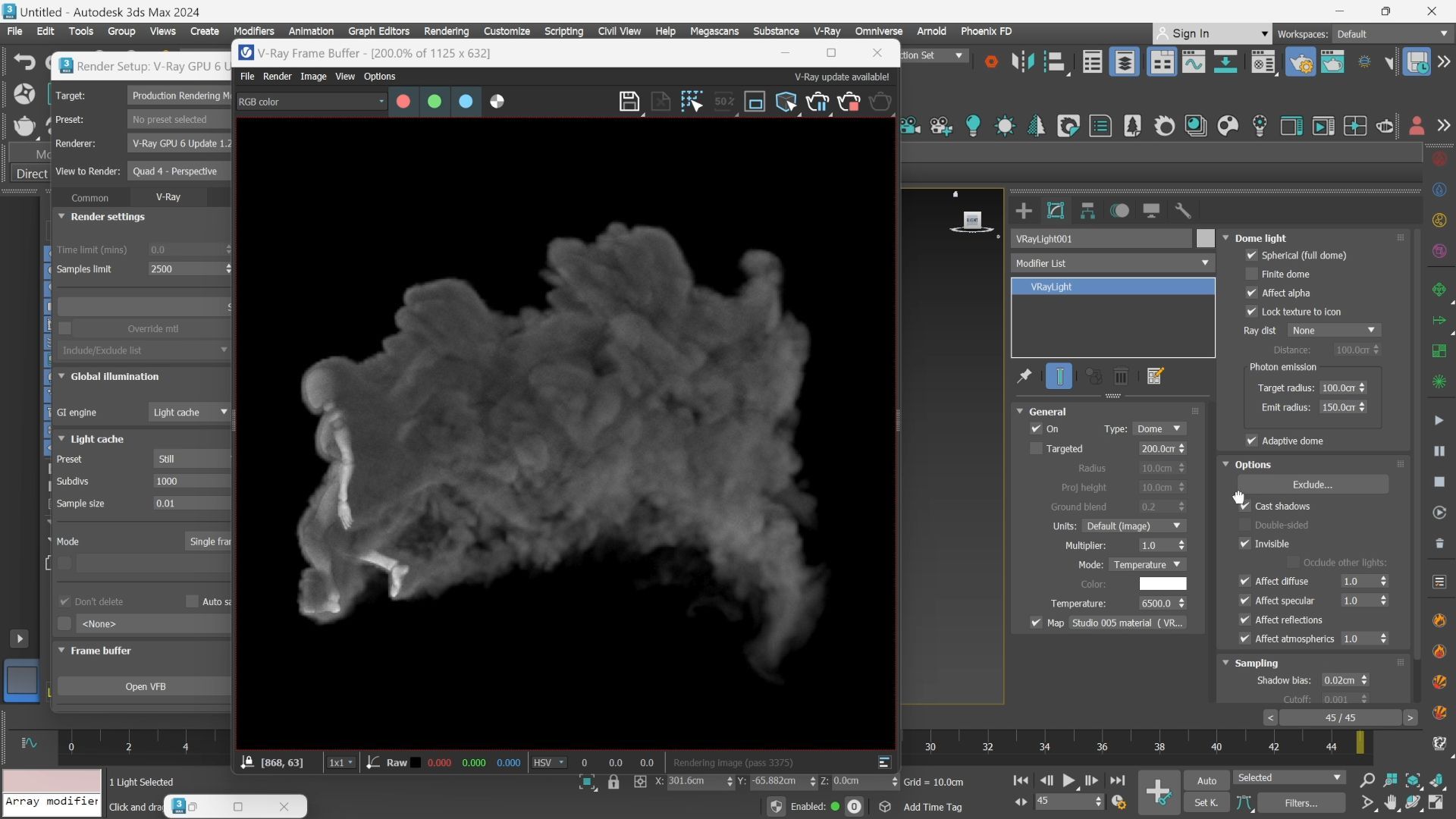Screen dimensions: 1456x819
Task: Switch to the Common tab in Render Setup
Action: coord(89,197)
